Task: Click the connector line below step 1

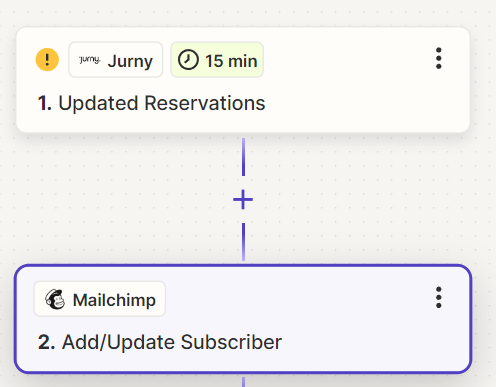Action: [243, 157]
